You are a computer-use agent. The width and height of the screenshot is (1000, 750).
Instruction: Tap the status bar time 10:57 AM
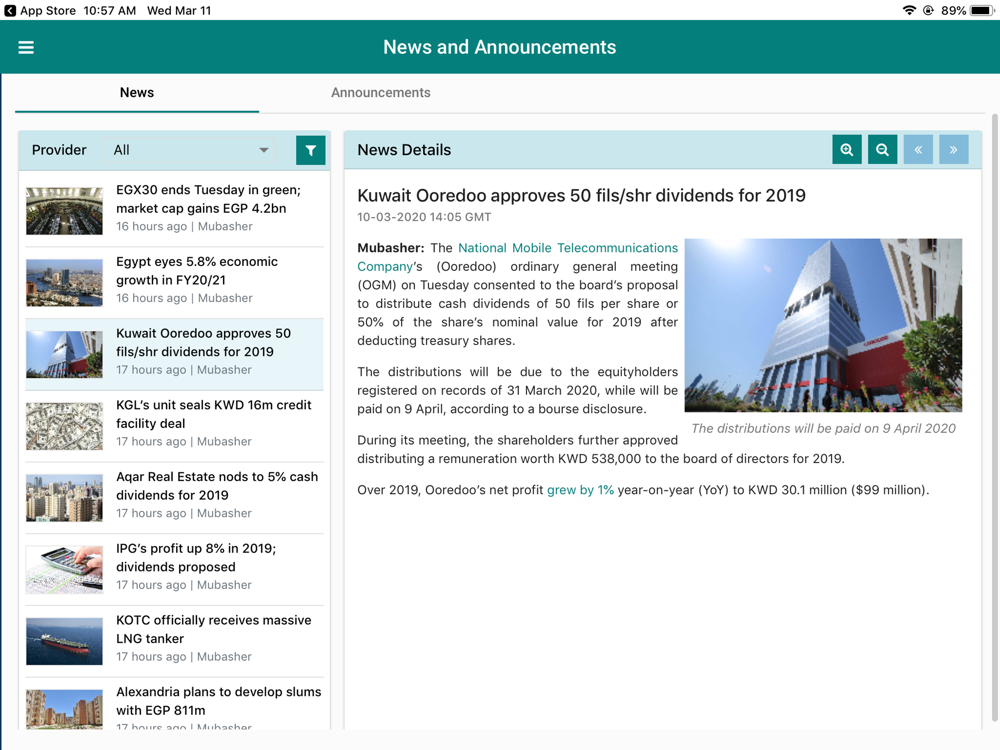tap(109, 10)
